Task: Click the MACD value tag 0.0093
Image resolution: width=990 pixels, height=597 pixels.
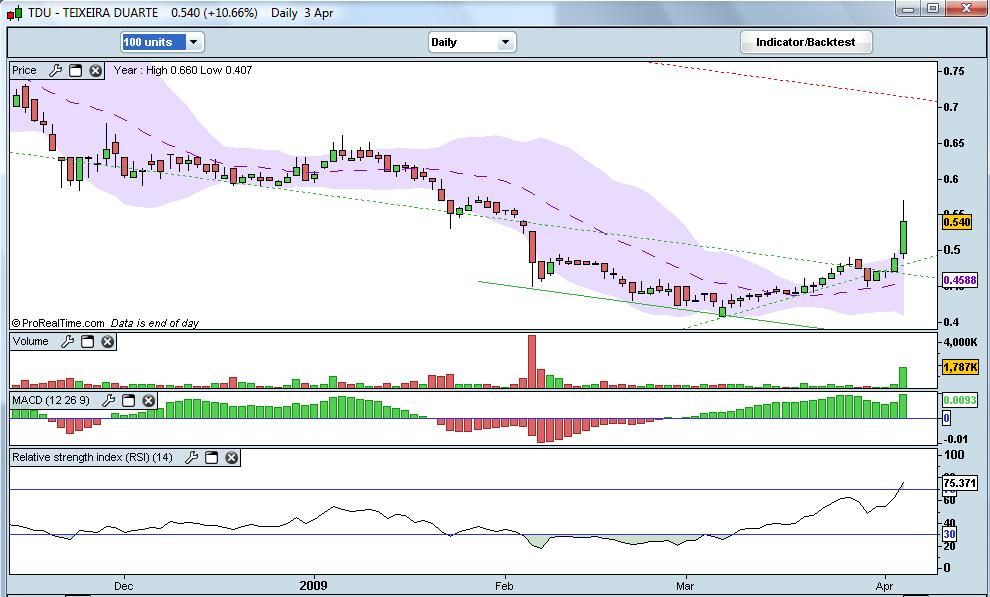Action: pyautogui.click(x=960, y=399)
